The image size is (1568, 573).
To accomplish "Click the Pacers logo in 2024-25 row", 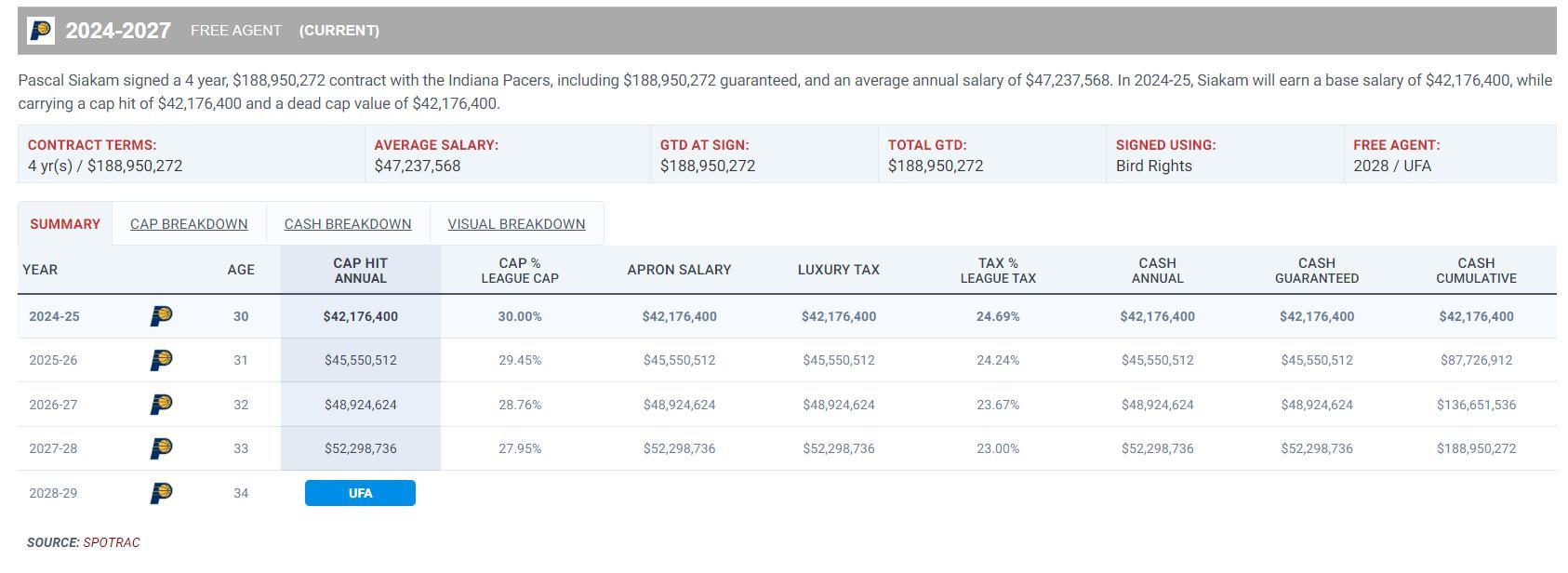I will click(161, 316).
